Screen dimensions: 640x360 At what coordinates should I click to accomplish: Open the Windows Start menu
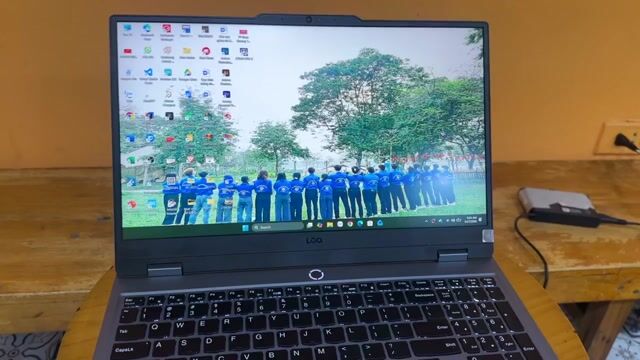click(245, 228)
